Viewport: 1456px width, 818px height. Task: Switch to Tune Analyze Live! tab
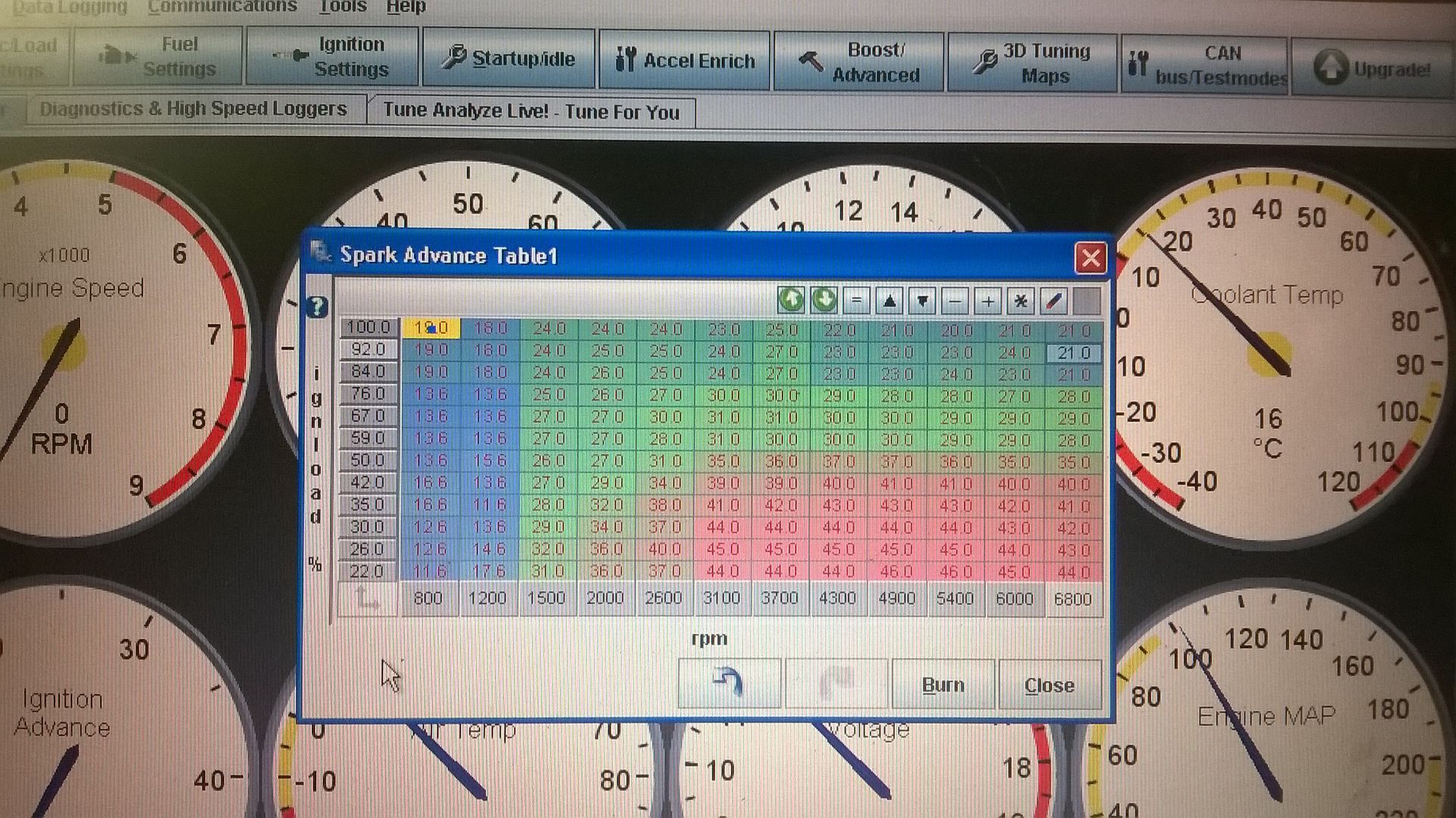[x=531, y=111]
